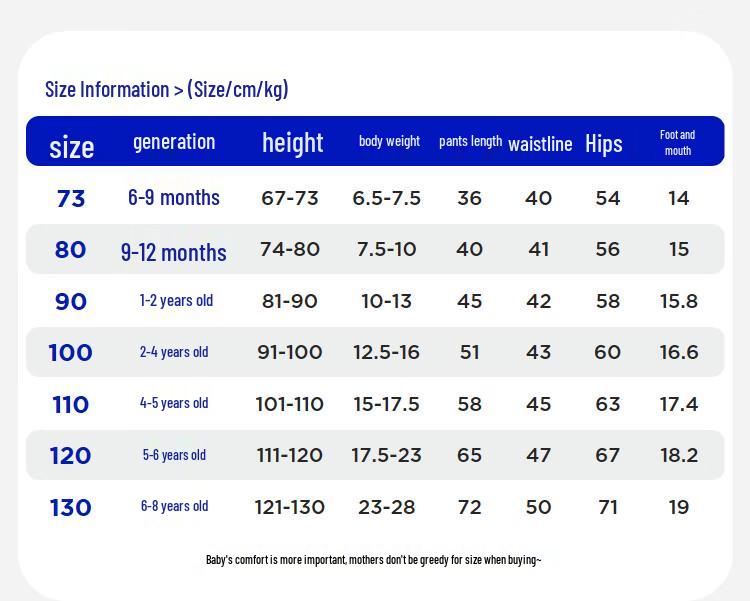
Task: Select the '6-9 months' age label
Action: 174,198
